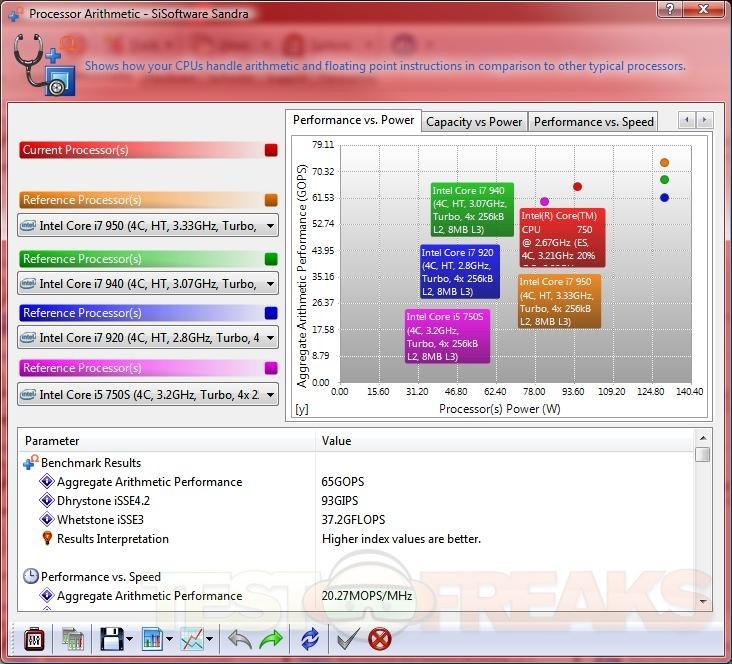Switch to the Capacity vs Power tab
Screen dimensions: 732x664
pyautogui.click(x=474, y=122)
